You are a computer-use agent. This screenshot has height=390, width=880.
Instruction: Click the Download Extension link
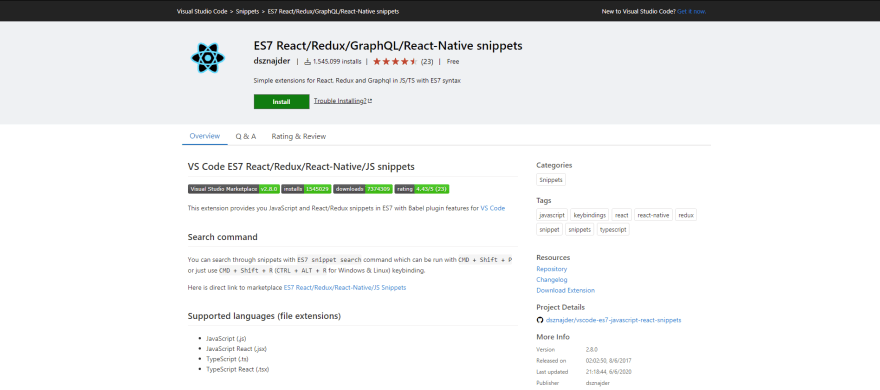click(x=565, y=290)
